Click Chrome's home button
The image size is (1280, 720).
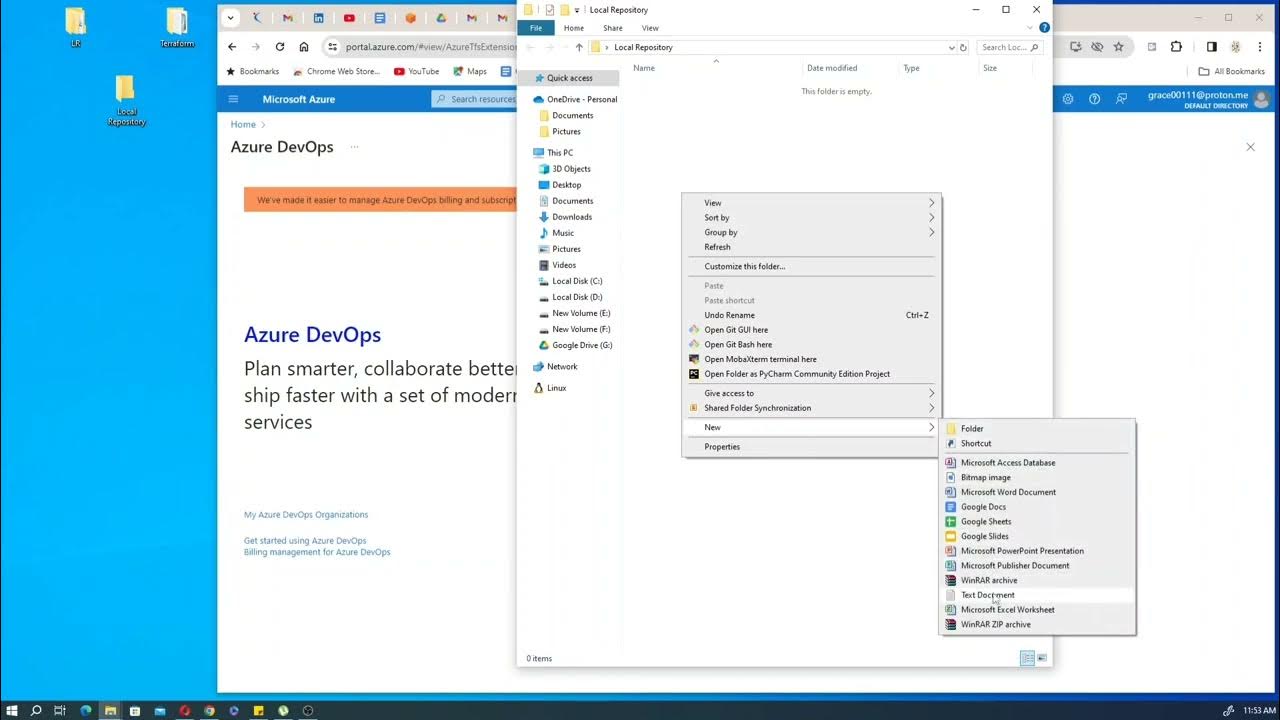click(x=304, y=47)
